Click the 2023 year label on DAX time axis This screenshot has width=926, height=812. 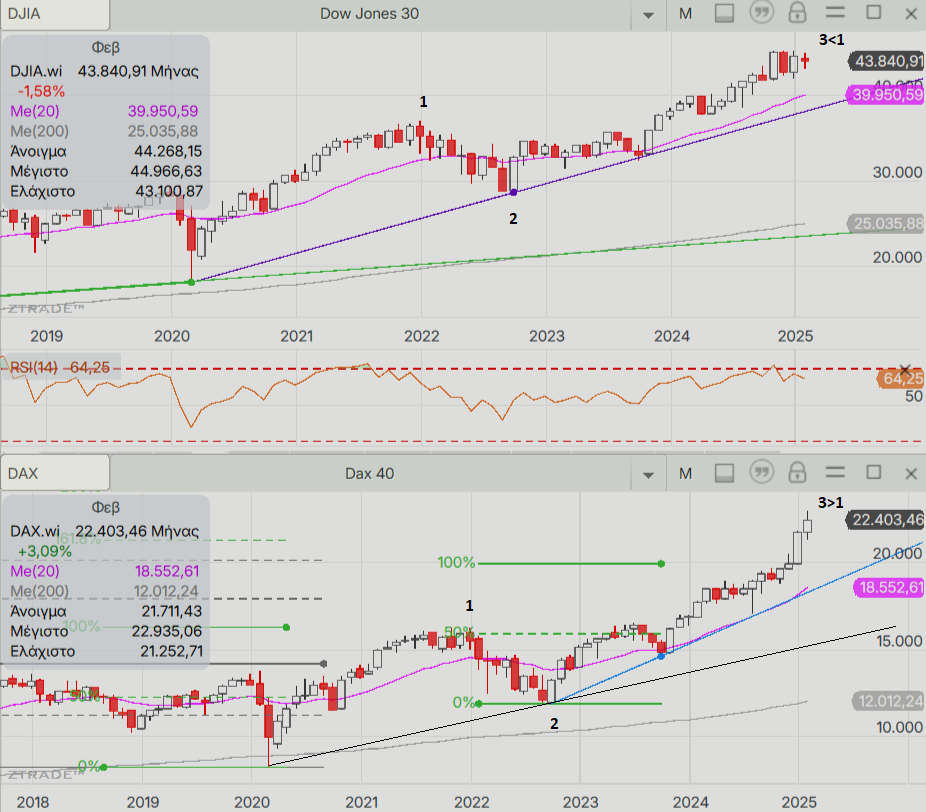[x=580, y=803]
